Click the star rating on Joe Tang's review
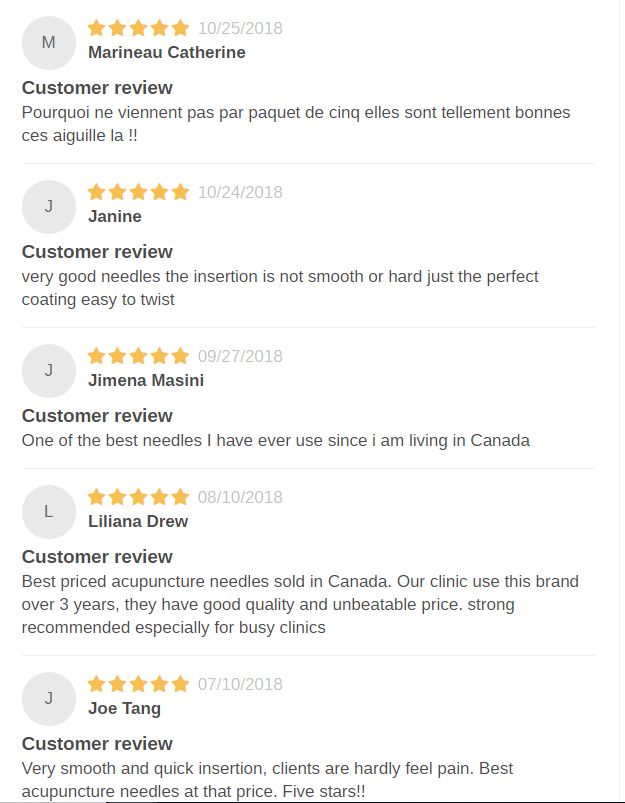The width and height of the screenshot is (625, 803). (138, 684)
